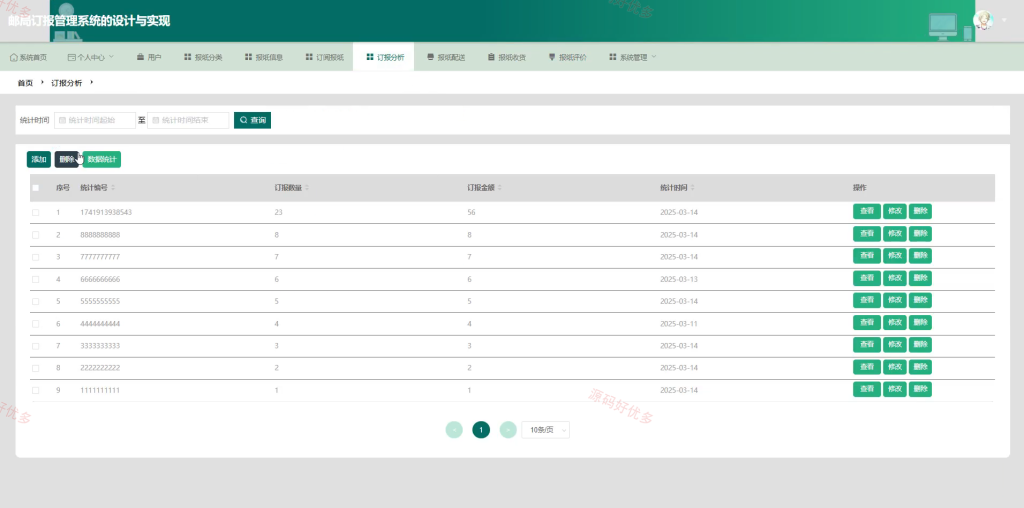1024x508 pixels.
Task: Check the box for row 2222222222
Action: [36, 368]
